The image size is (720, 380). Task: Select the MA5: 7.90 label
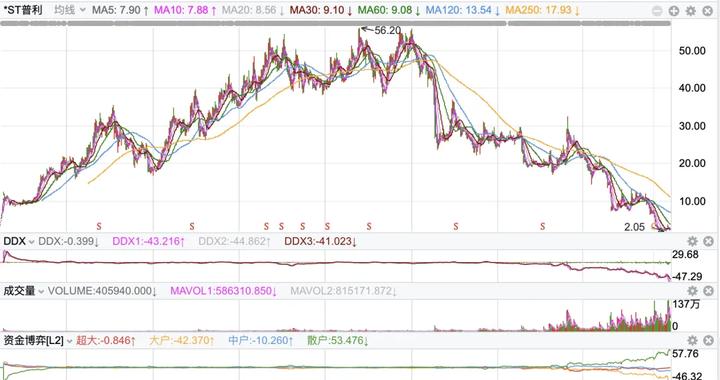pyautogui.click(x=120, y=10)
